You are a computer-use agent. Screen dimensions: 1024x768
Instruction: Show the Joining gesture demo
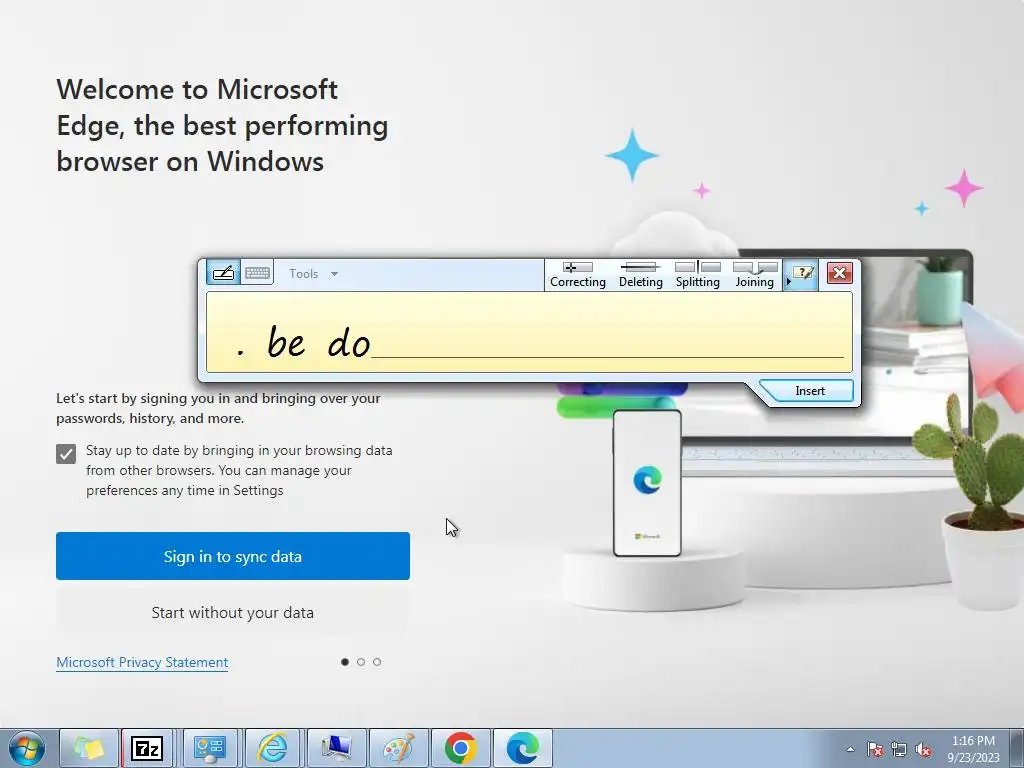[755, 275]
